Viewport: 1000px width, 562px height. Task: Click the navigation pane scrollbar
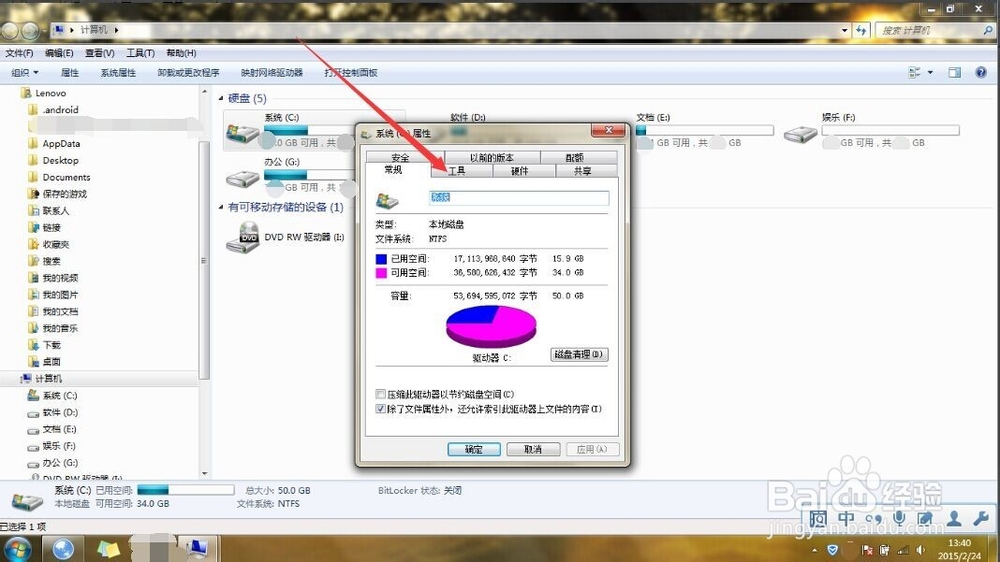(204, 260)
